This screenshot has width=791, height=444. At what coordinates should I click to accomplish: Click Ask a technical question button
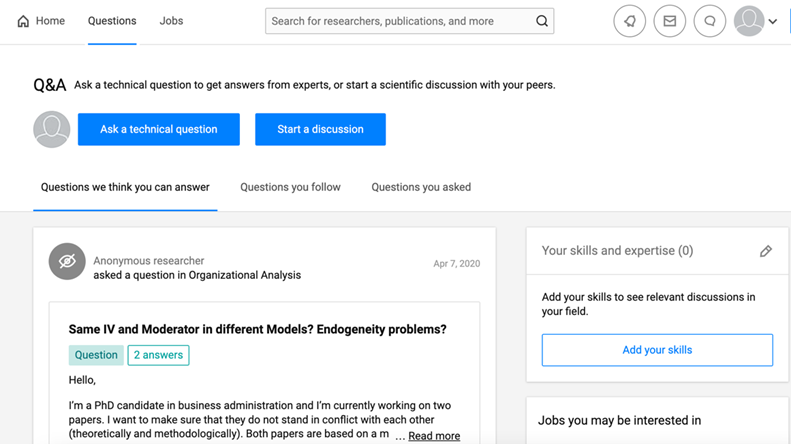[x=159, y=129]
